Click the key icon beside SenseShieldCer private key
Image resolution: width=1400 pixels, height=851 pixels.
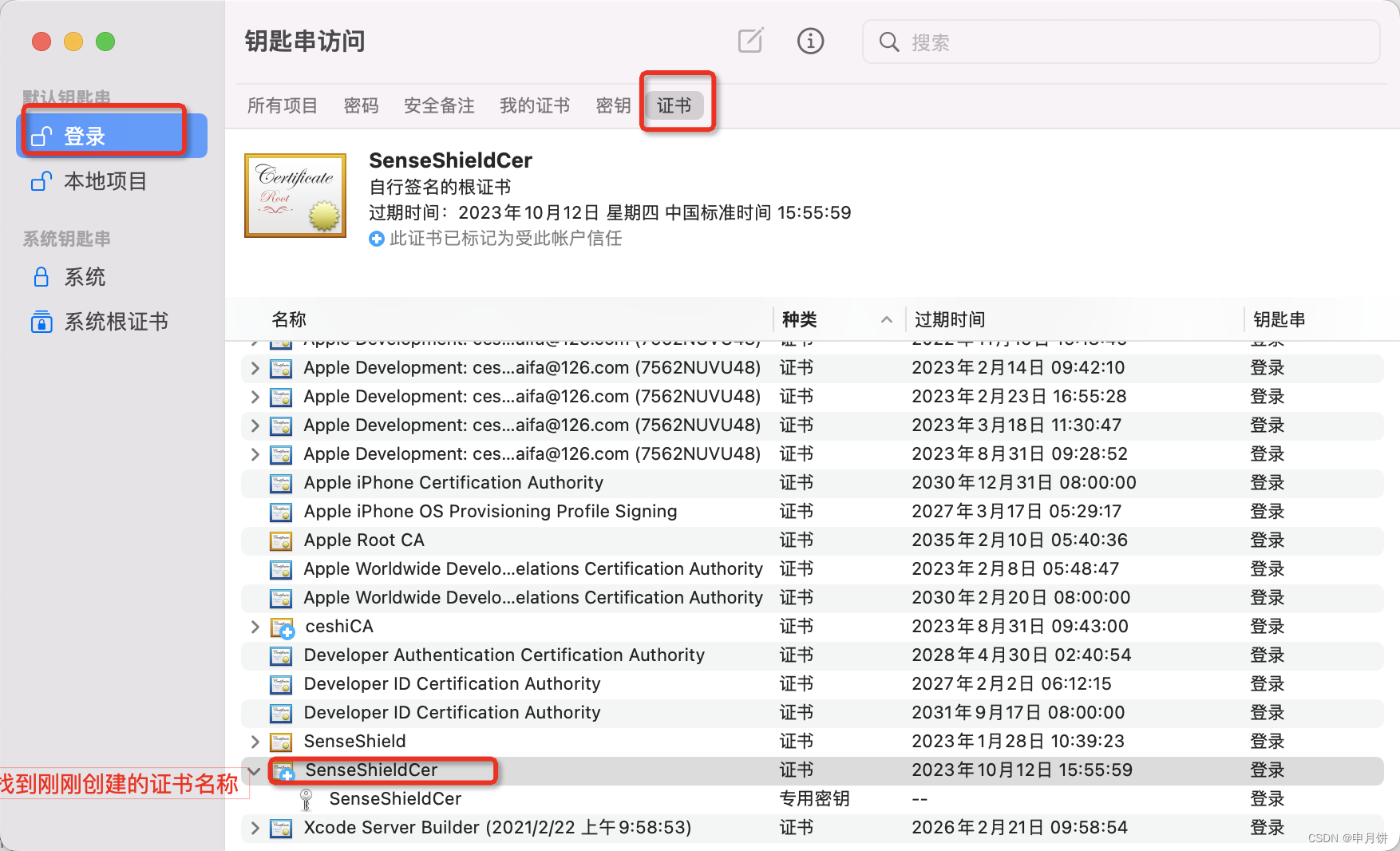(x=306, y=799)
